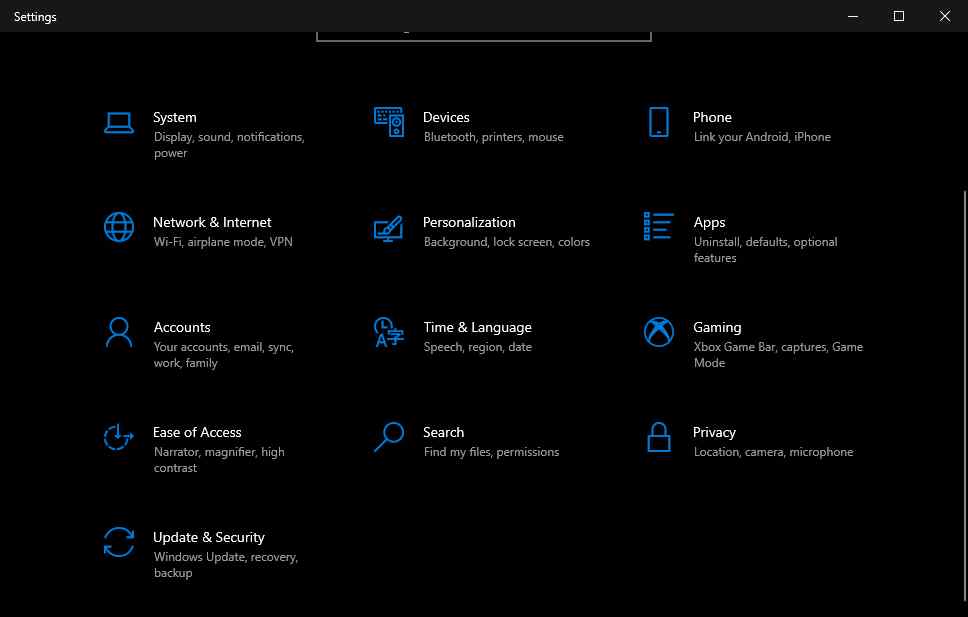
Task: Go to Network & Internet title
Action: 212,222
